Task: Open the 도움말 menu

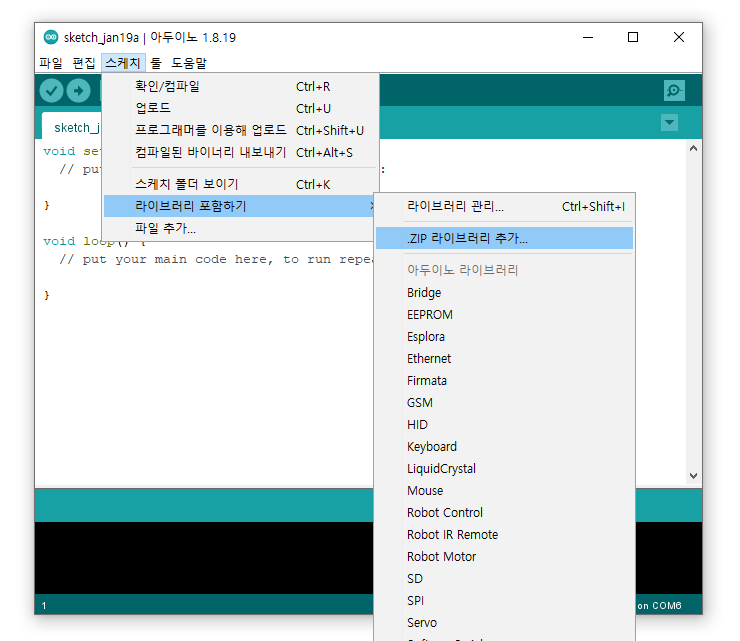Action: pyautogui.click(x=189, y=63)
